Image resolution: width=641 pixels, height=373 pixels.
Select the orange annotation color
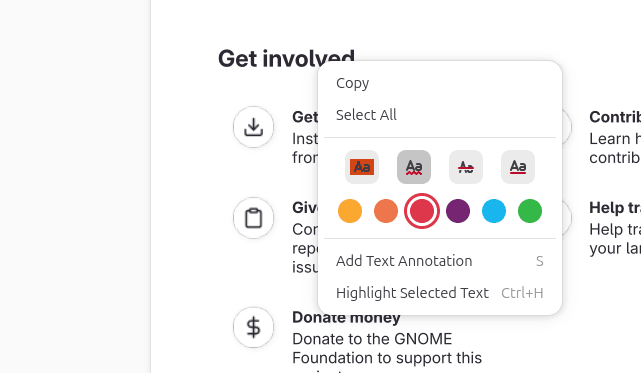coord(386,211)
